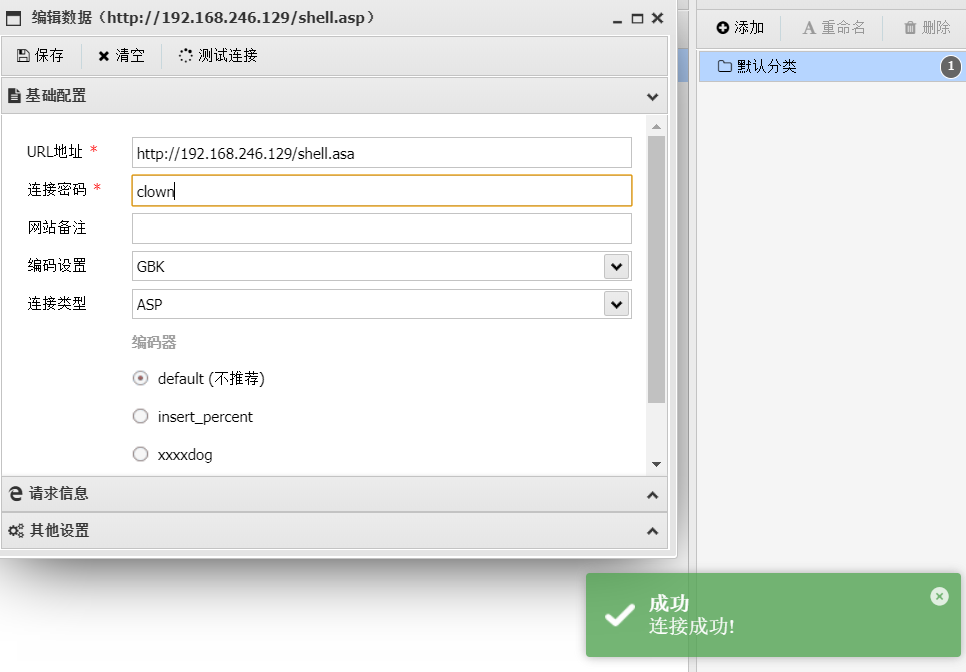Click the 连接密码 label
The width and height of the screenshot is (966, 672).
pos(57,189)
